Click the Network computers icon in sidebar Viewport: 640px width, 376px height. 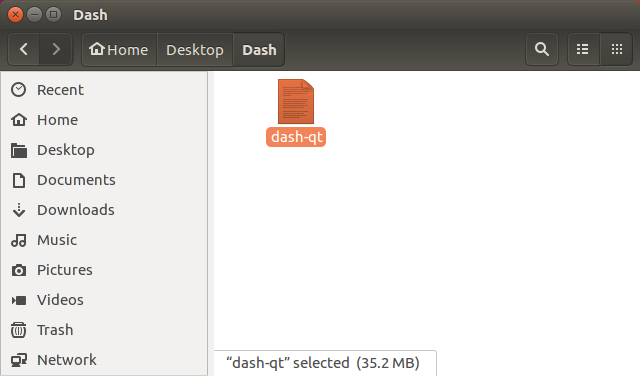tap(18, 360)
